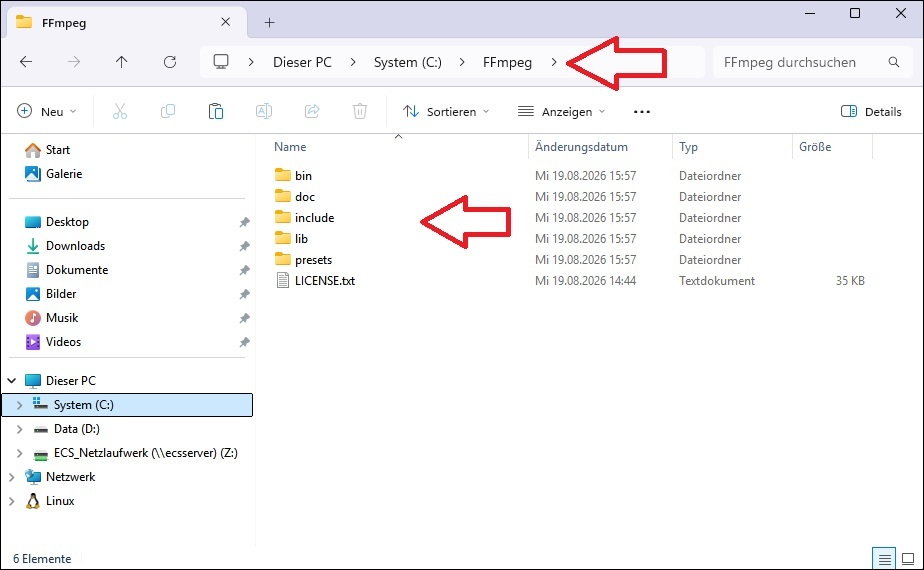Click chevron after System (C:) in breadcrumb
This screenshot has height=570, width=924.
click(x=462, y=62)
